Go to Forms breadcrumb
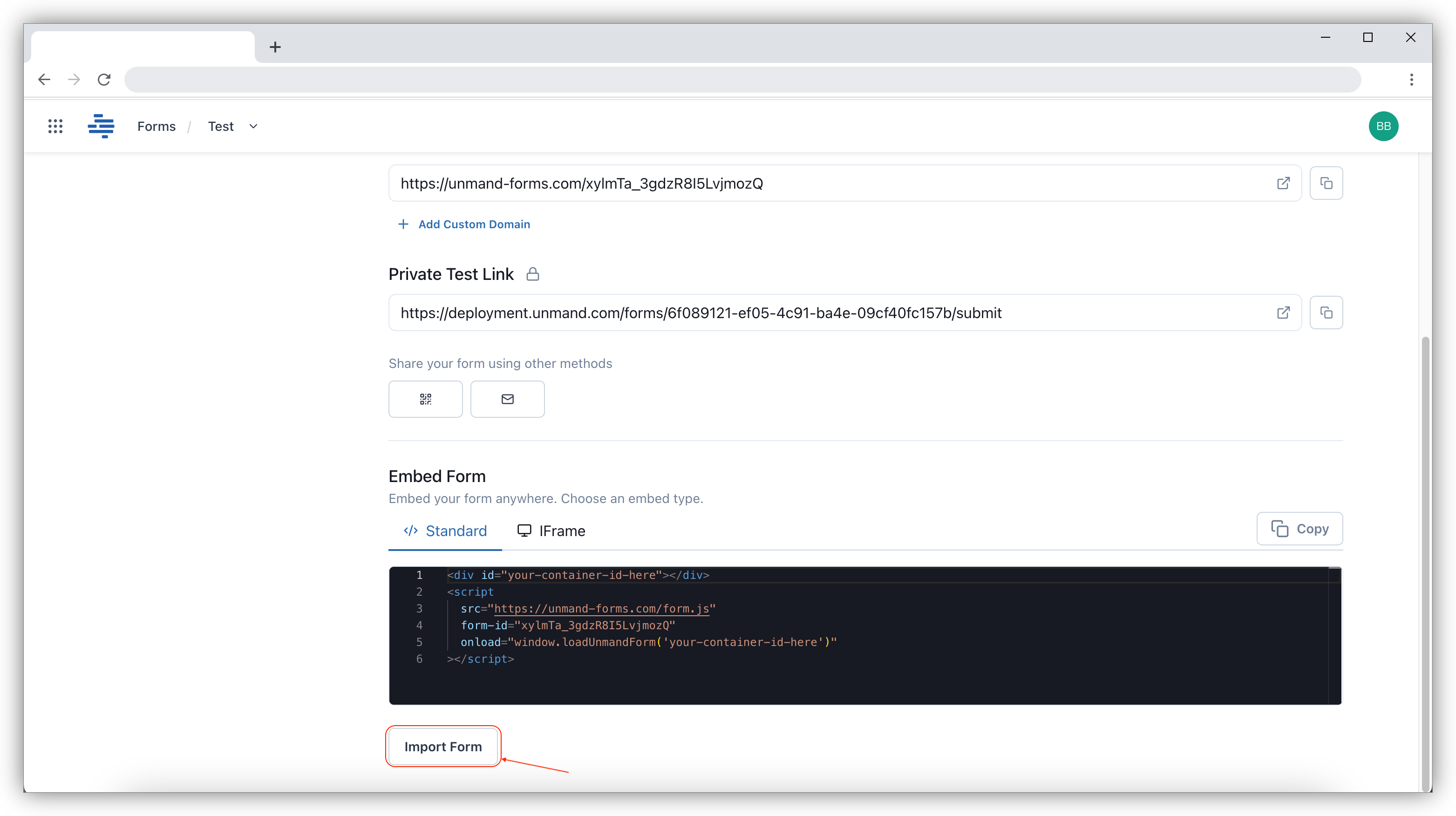 [156, 126]
